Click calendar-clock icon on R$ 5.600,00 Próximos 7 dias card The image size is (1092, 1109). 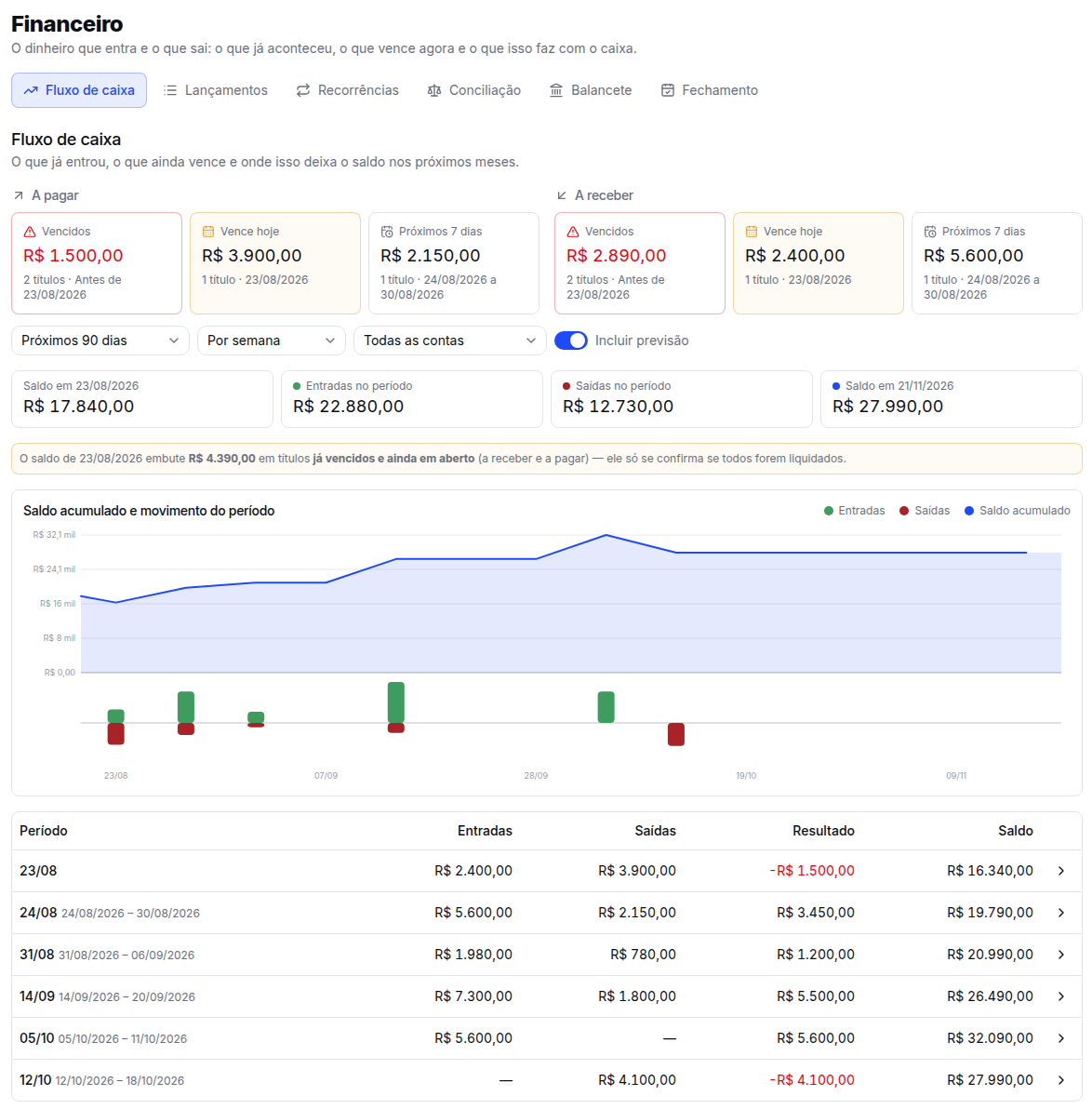coord(930,232)
